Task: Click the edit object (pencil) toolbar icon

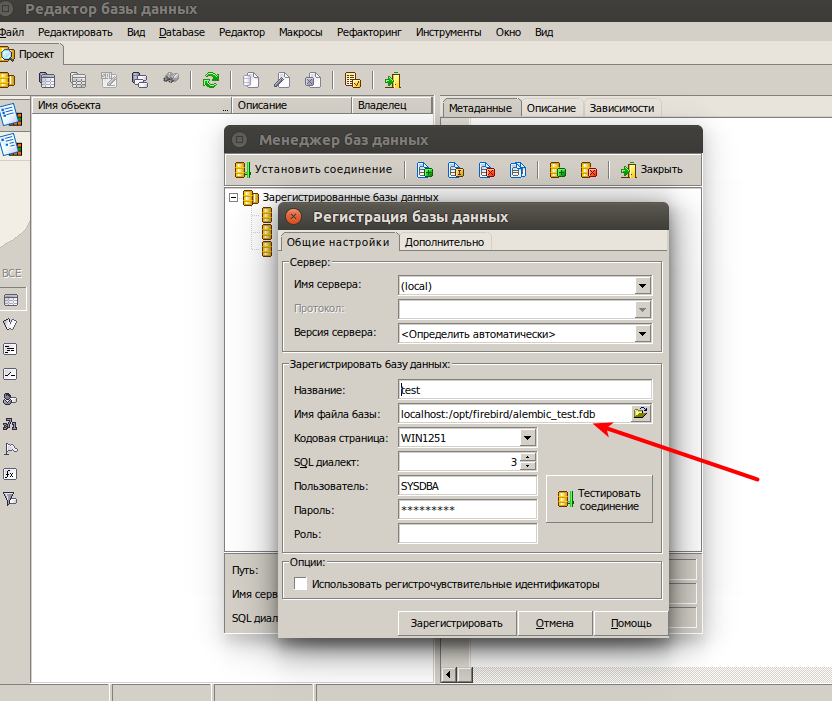Action: tap(282, 80)
